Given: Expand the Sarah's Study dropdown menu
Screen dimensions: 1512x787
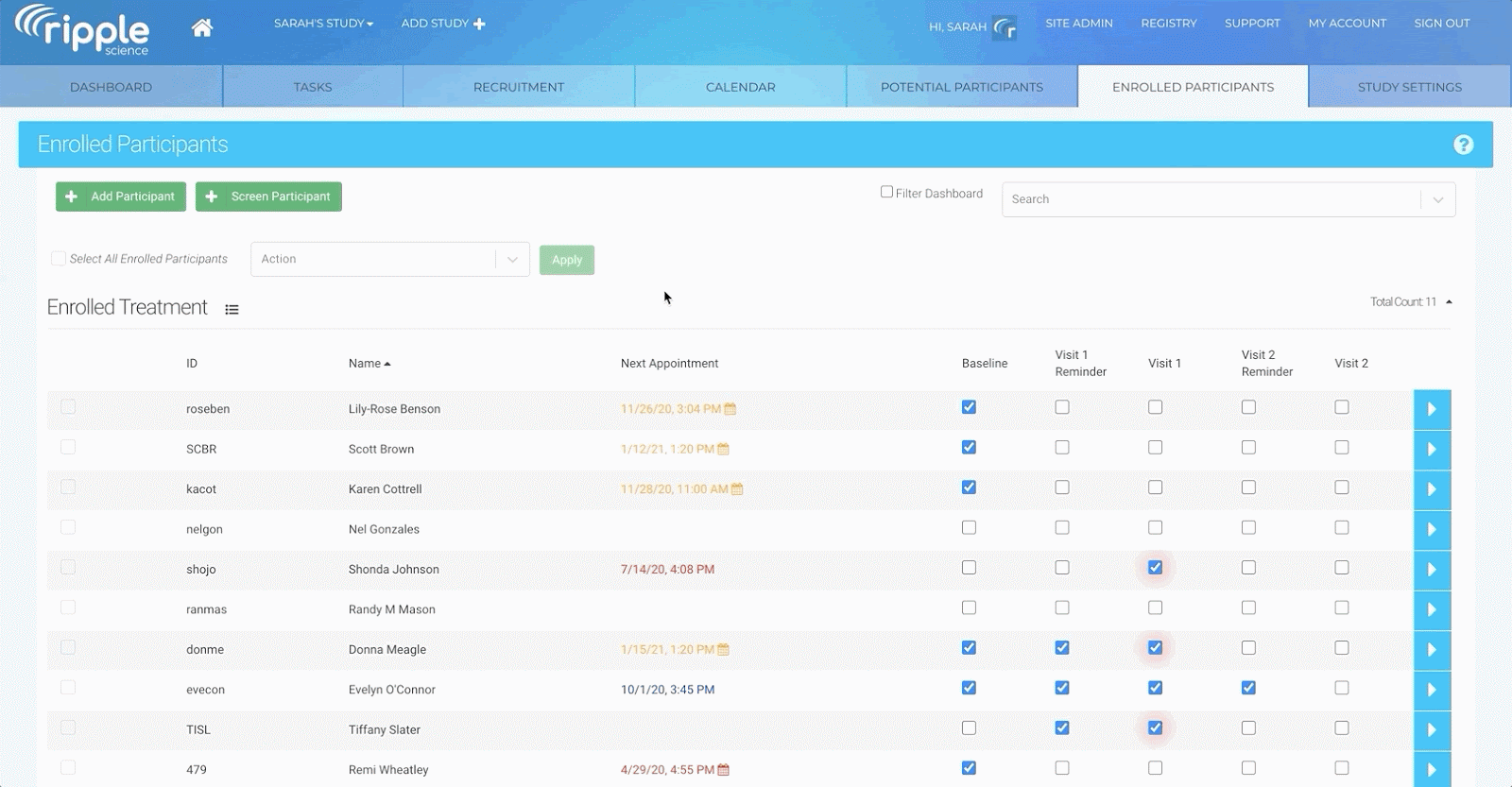Looking at the screenshot, I should click(x=323, y=24).
